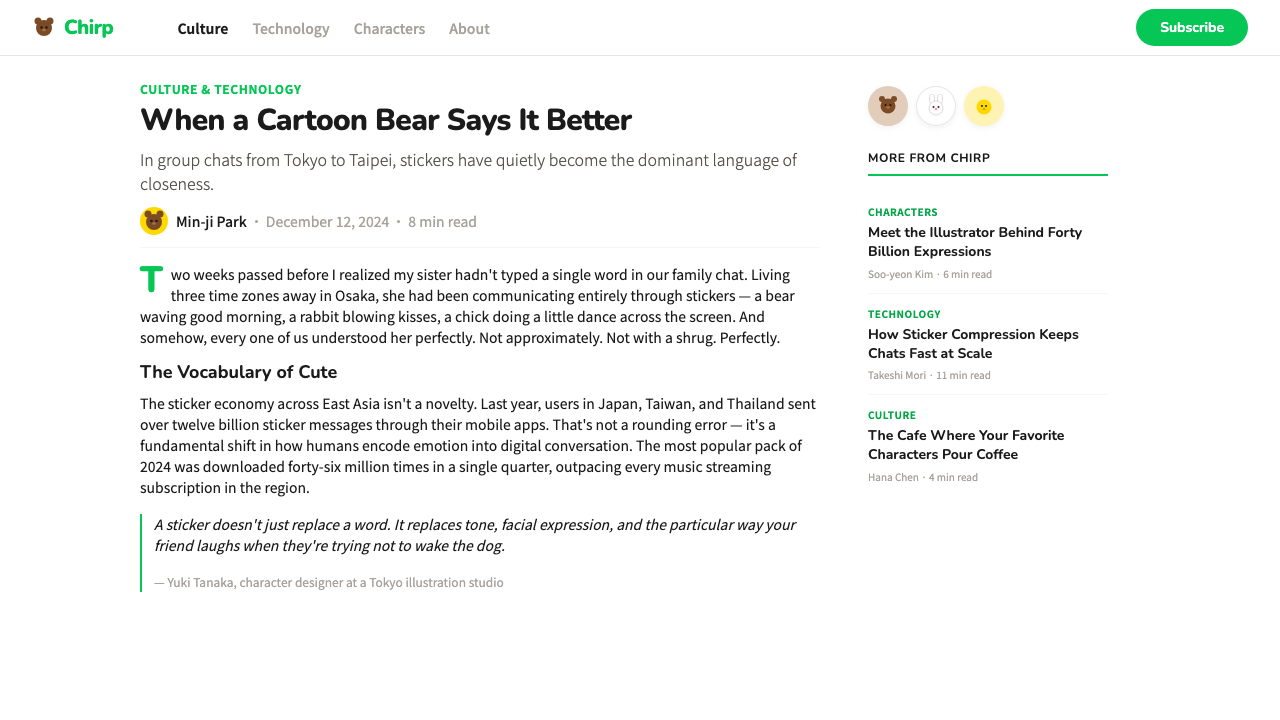
Task: Click the Chirp bear logo icon
Action: click(44, 27)
